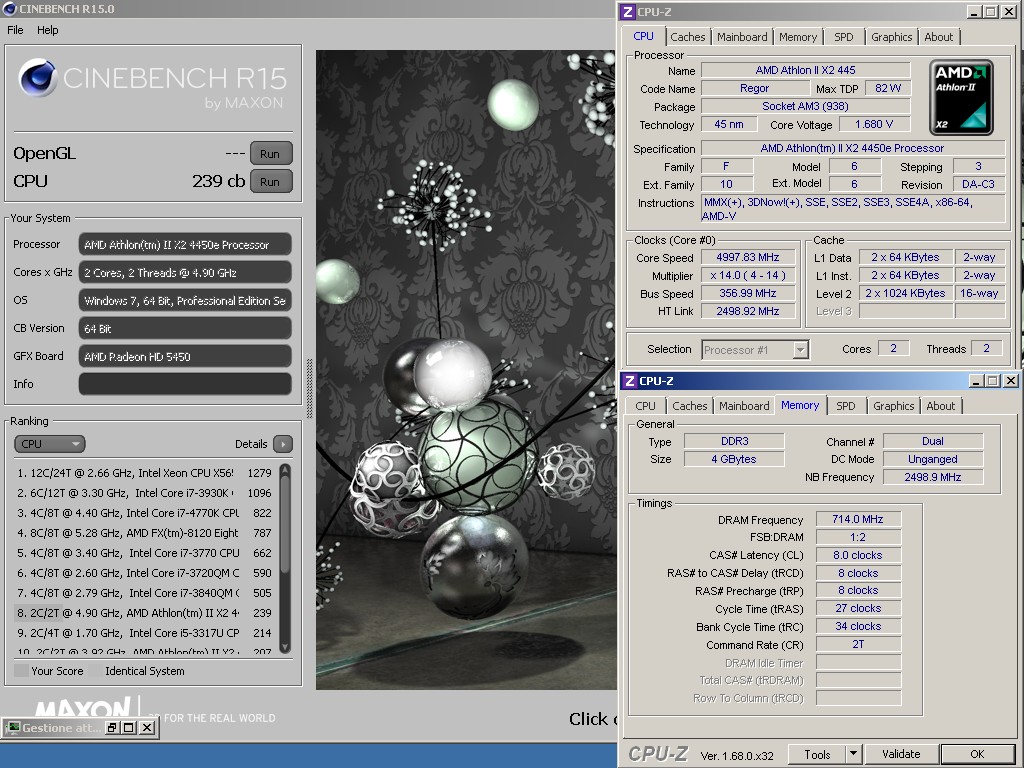1024x768 pixels.
Task: Click the Cinebench title bar icon
Action: 9,8
